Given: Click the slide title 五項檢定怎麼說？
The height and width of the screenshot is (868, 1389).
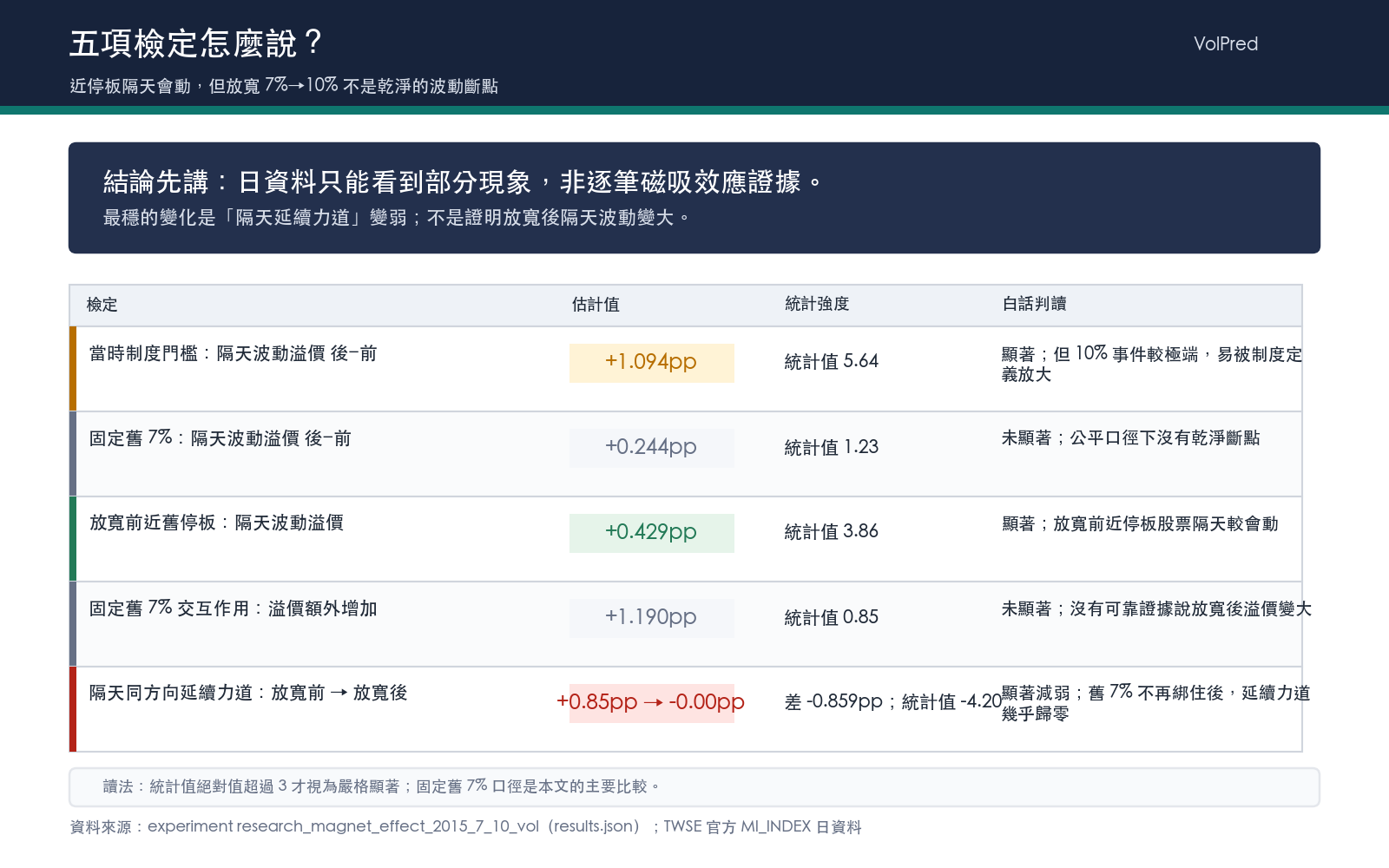Looking at the screenshot, I should coord(195,43).
